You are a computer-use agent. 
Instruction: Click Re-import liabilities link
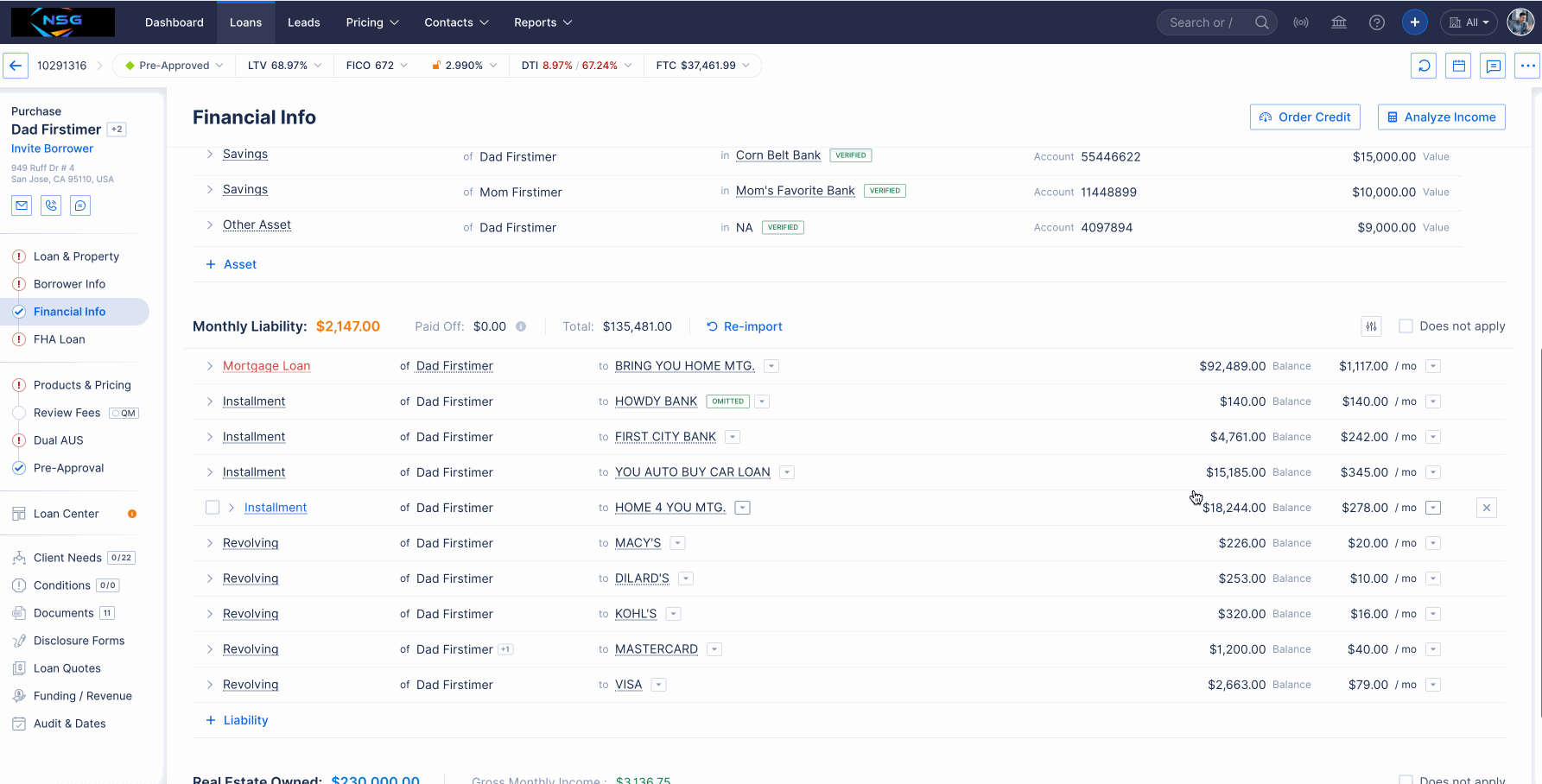745,326
